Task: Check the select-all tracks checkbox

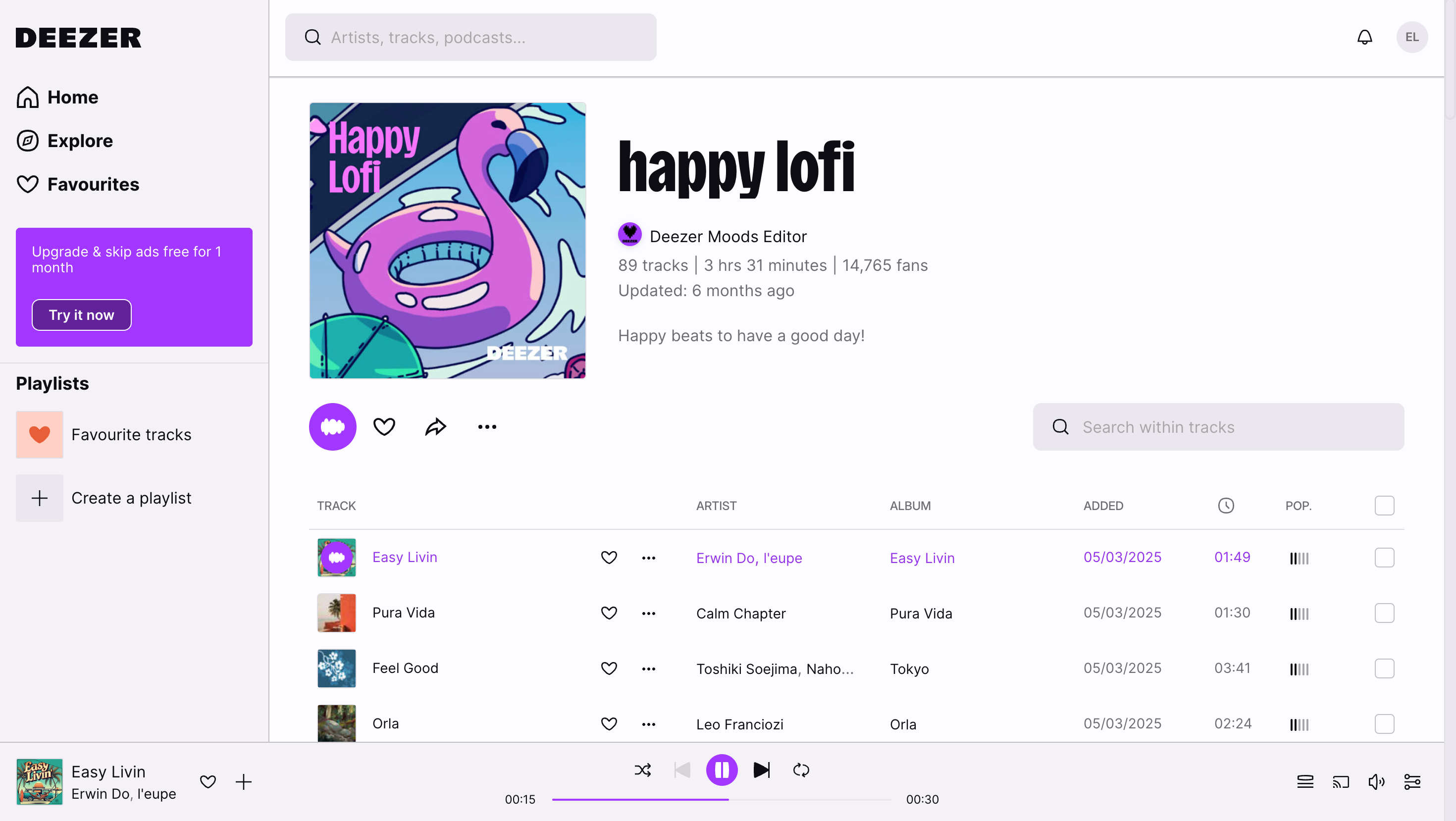Action: coord(1384,505)
